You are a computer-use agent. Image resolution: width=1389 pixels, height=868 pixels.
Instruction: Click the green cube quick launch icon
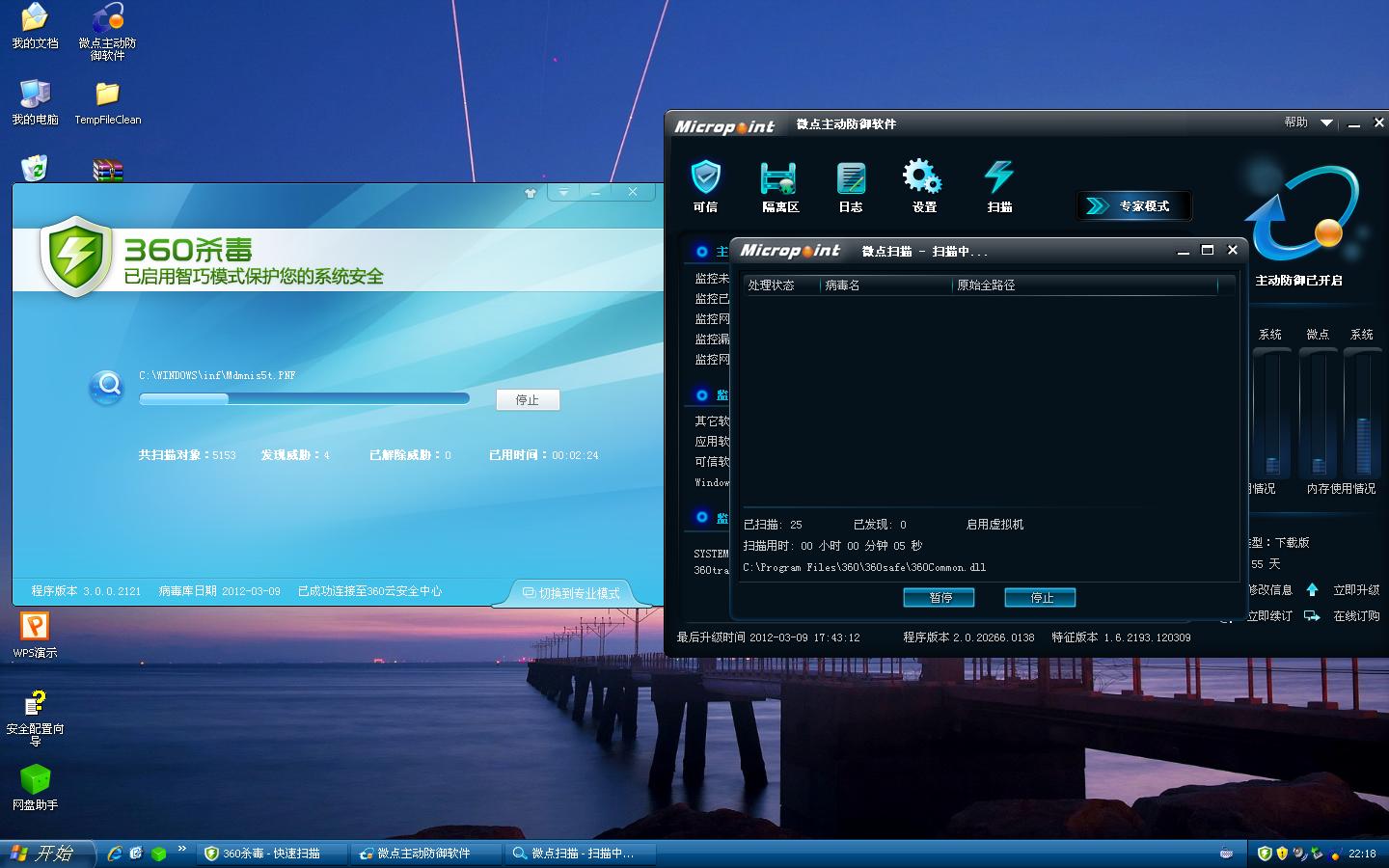[158, 854]
